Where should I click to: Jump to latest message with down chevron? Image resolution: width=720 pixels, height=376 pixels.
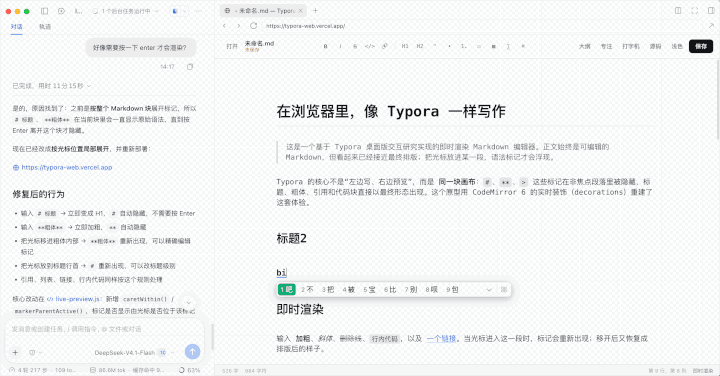coord(188,303)
